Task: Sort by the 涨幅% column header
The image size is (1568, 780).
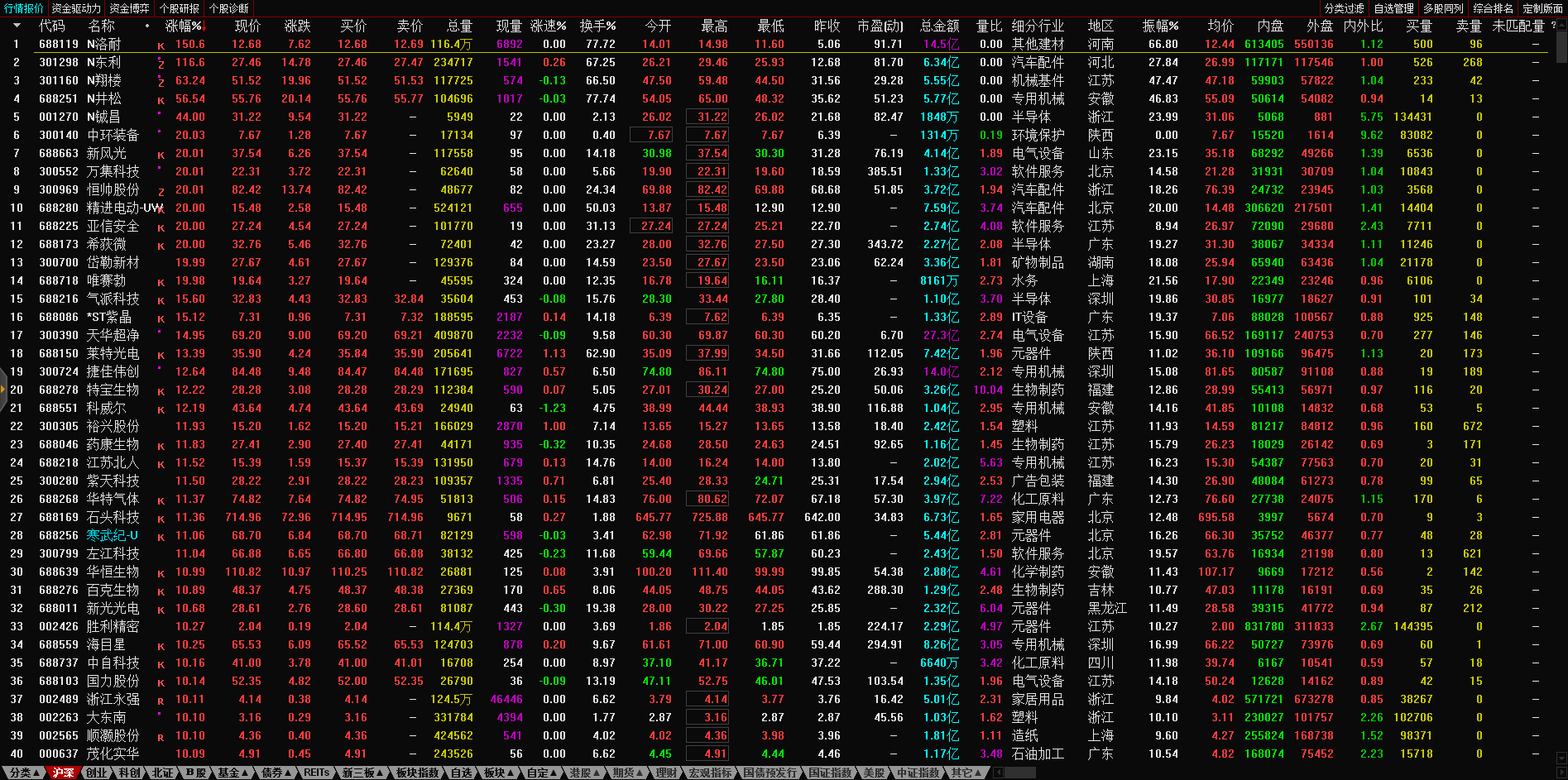Action: pos(184,26)
